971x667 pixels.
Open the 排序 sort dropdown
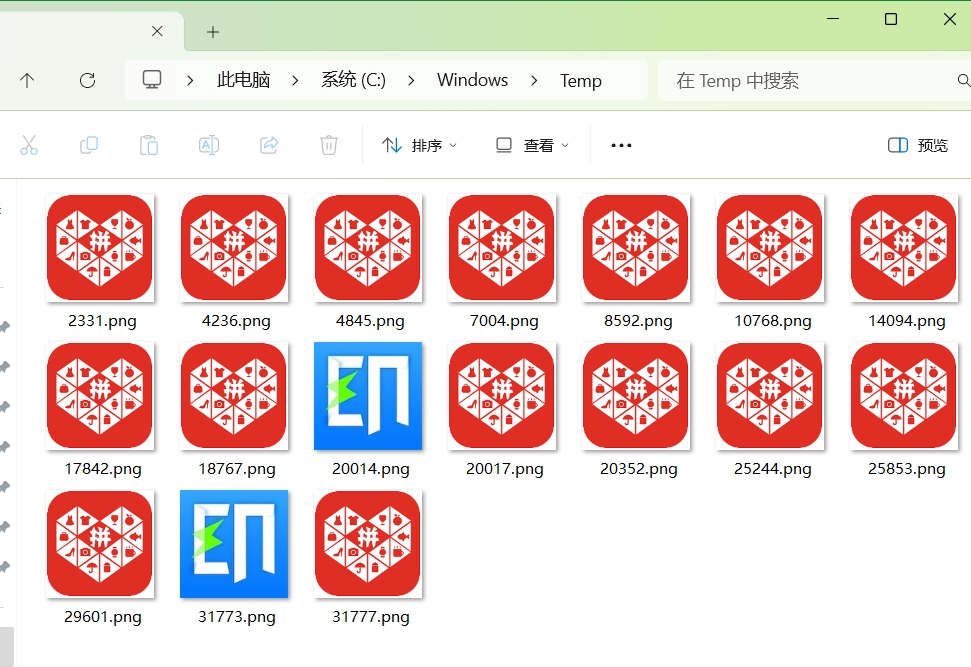coord(420,145)
